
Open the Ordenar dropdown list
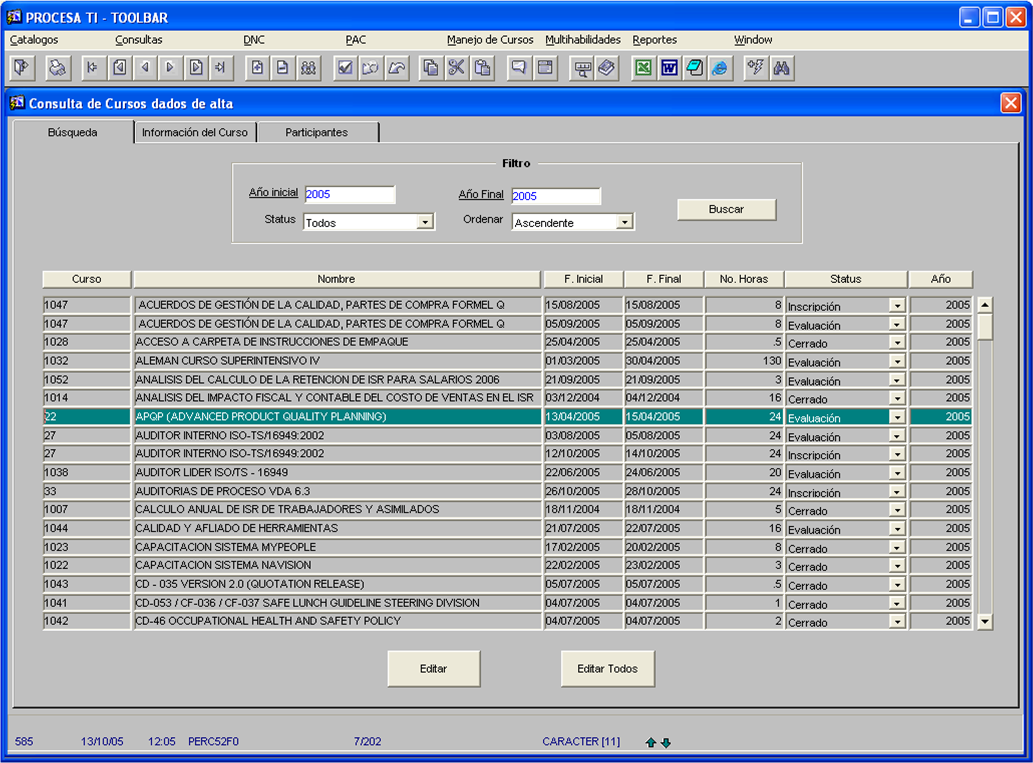pyautogui.click(x=625, y=223)
